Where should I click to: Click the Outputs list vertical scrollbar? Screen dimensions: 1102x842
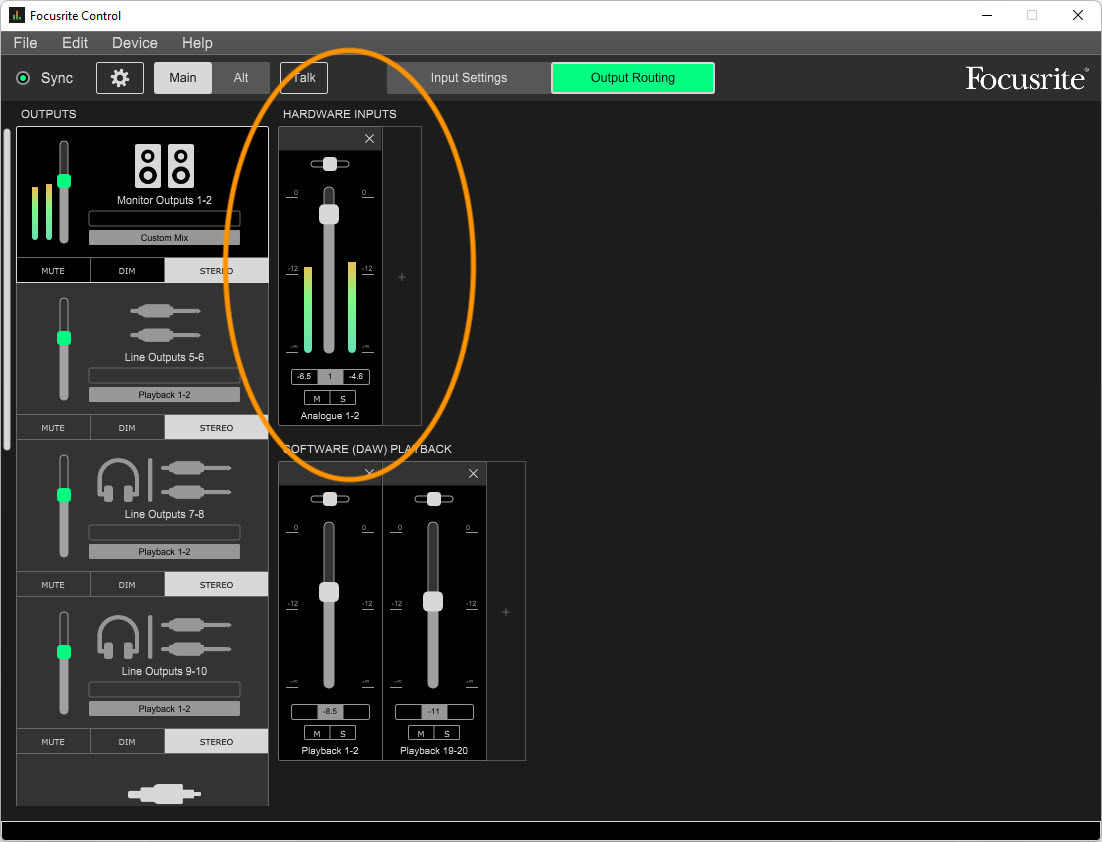7,288
